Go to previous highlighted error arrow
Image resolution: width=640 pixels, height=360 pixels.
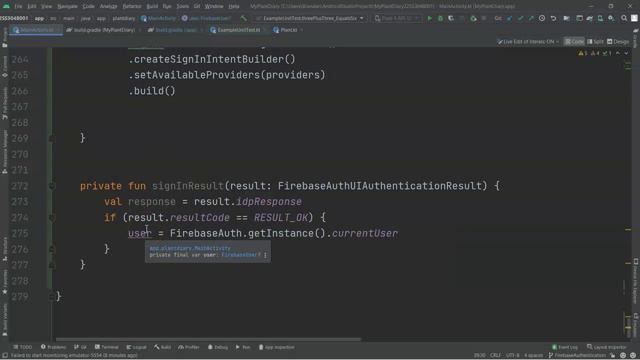point(618,53)
